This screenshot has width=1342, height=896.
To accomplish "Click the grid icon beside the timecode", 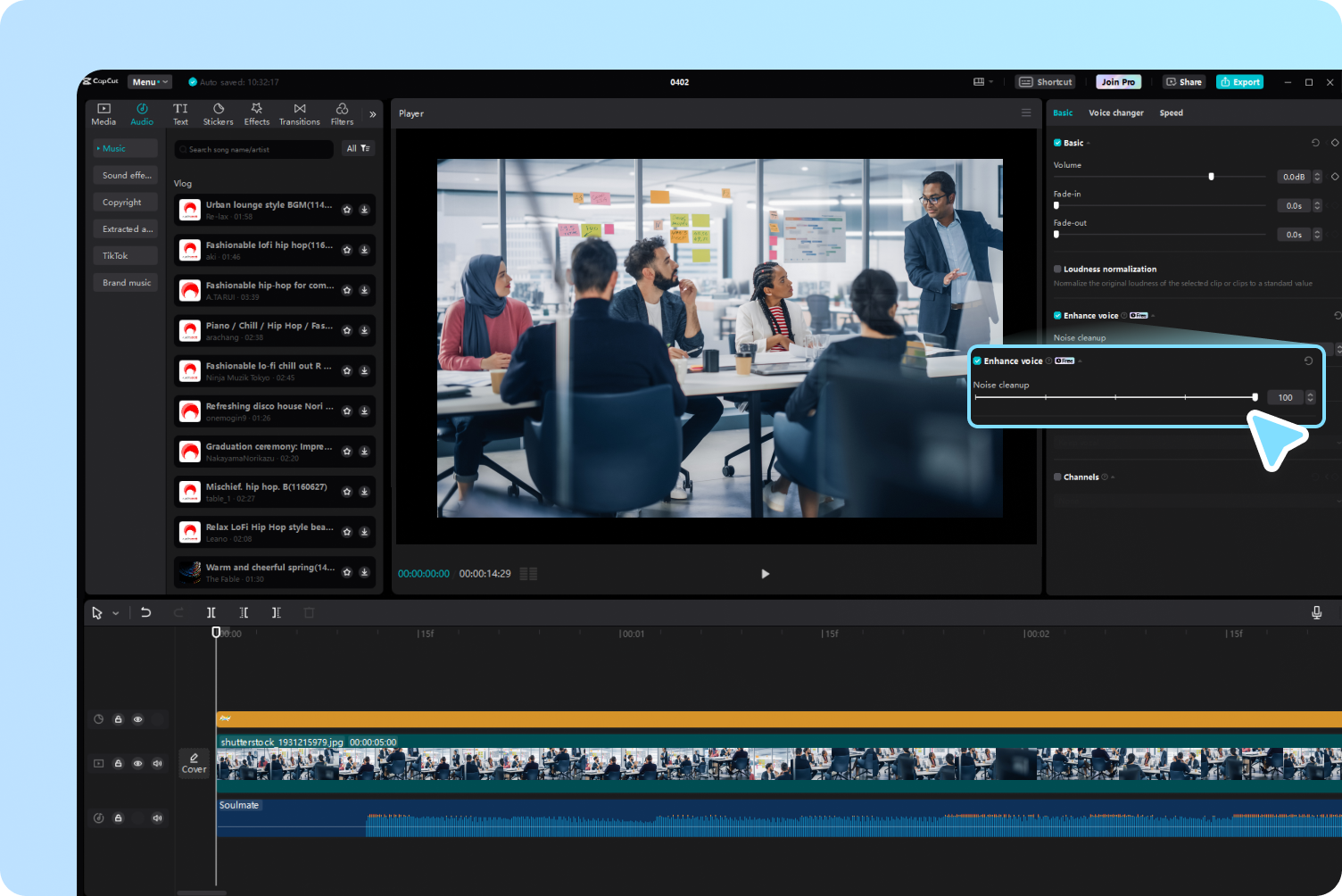I will point(528,574).
